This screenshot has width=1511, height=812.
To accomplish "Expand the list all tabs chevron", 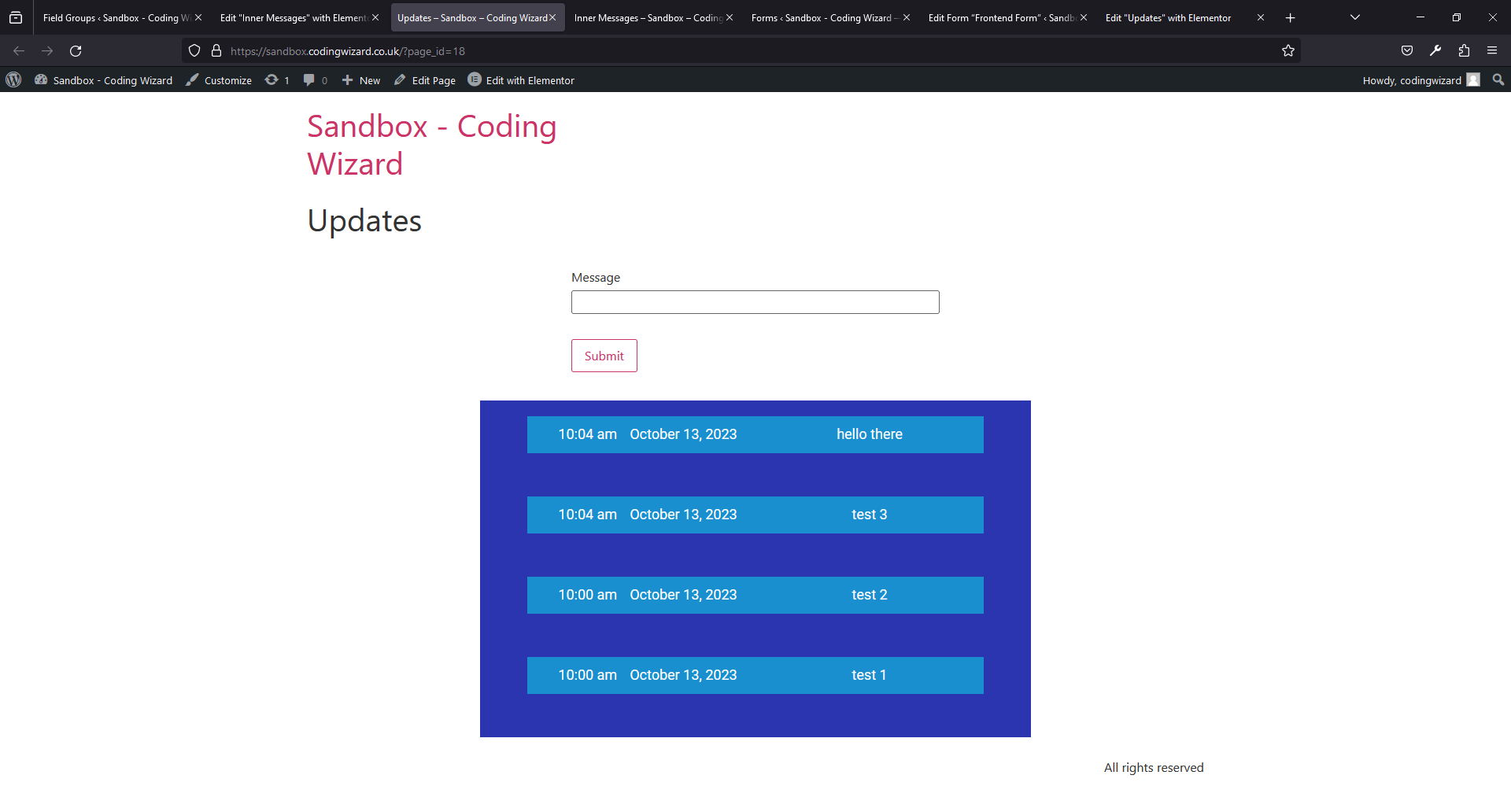I will click(1355, 17).
